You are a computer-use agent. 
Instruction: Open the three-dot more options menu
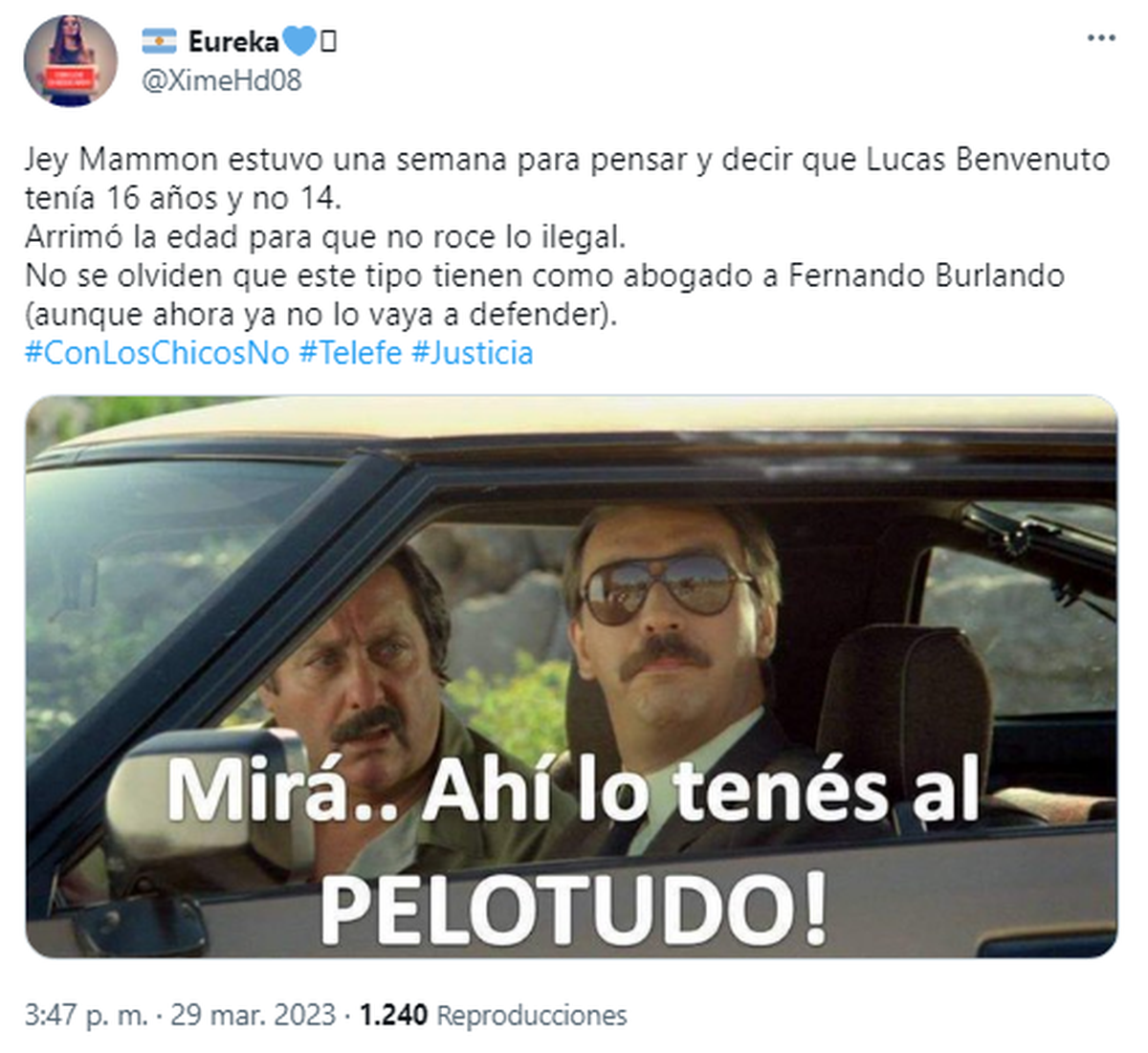[x=1101, y=38]
